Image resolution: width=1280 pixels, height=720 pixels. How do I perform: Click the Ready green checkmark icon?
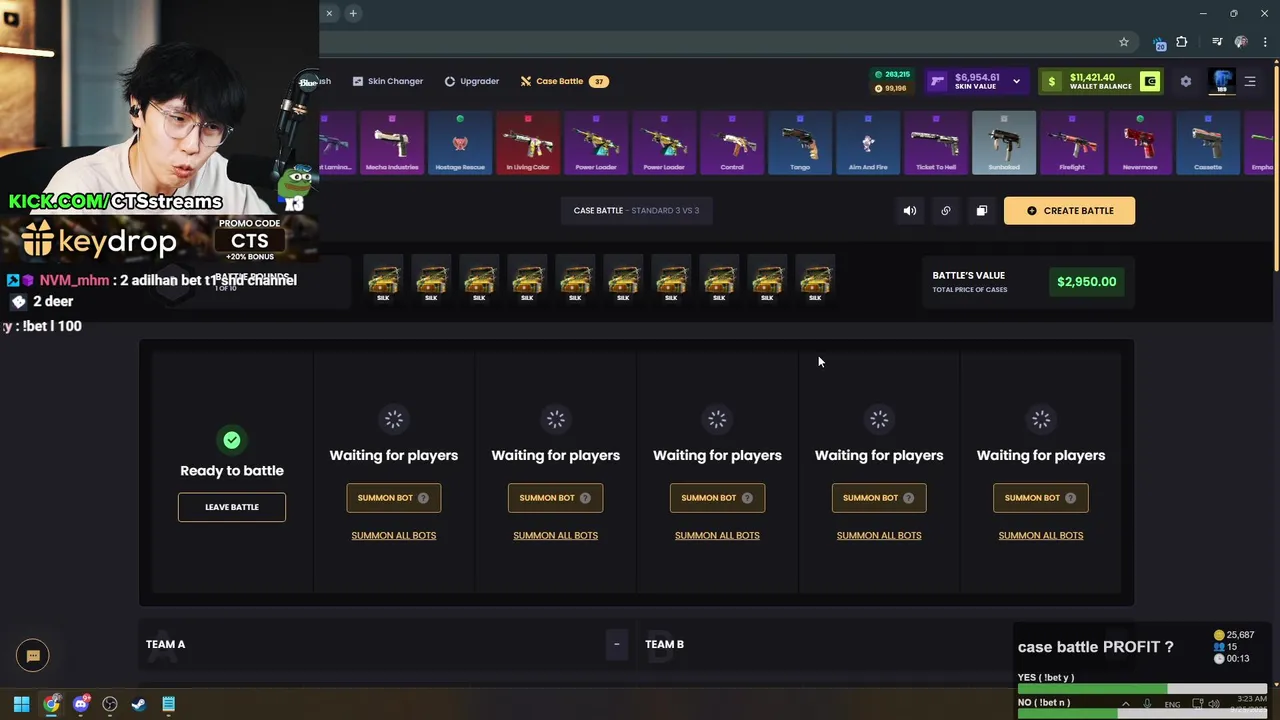[232, 440]
